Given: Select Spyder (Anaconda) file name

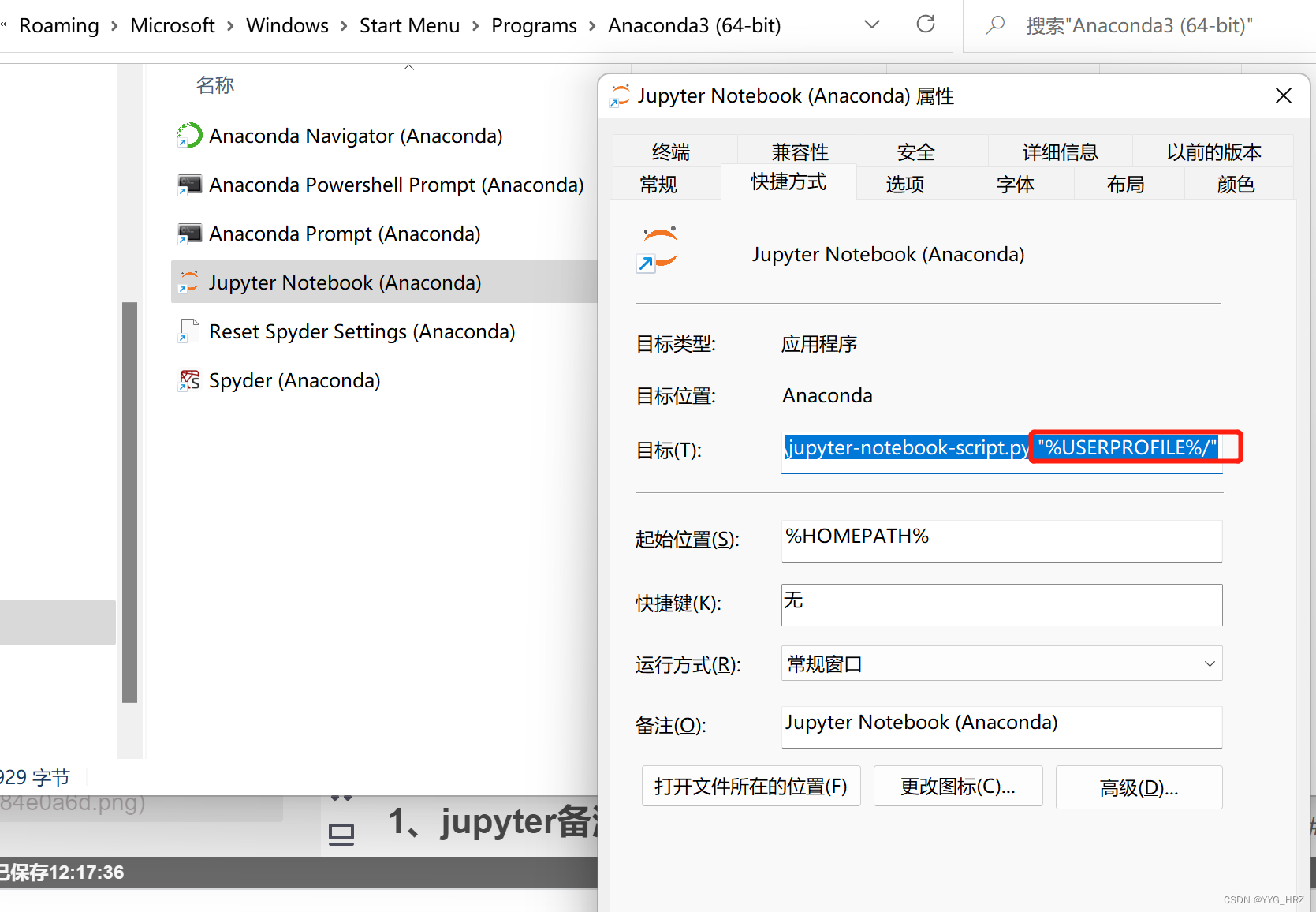Looking at the screenshot, I should (294, 380).
